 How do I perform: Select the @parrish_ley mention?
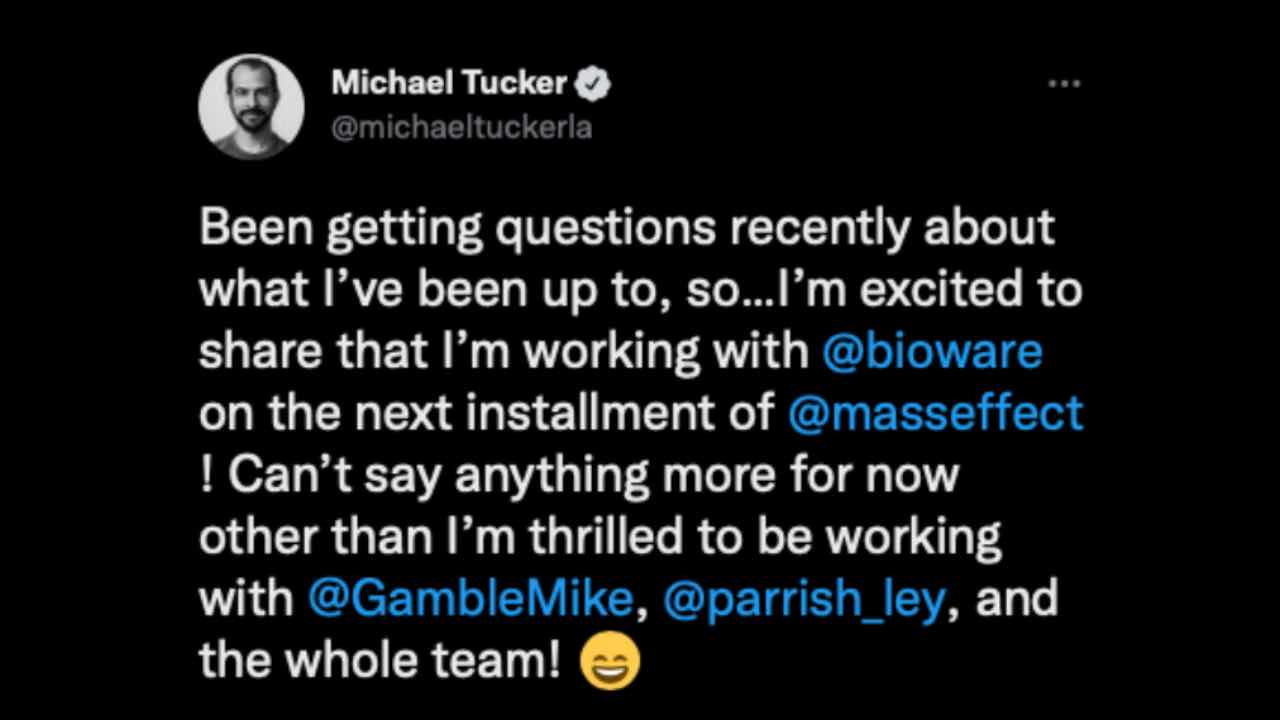pos(804,598)
